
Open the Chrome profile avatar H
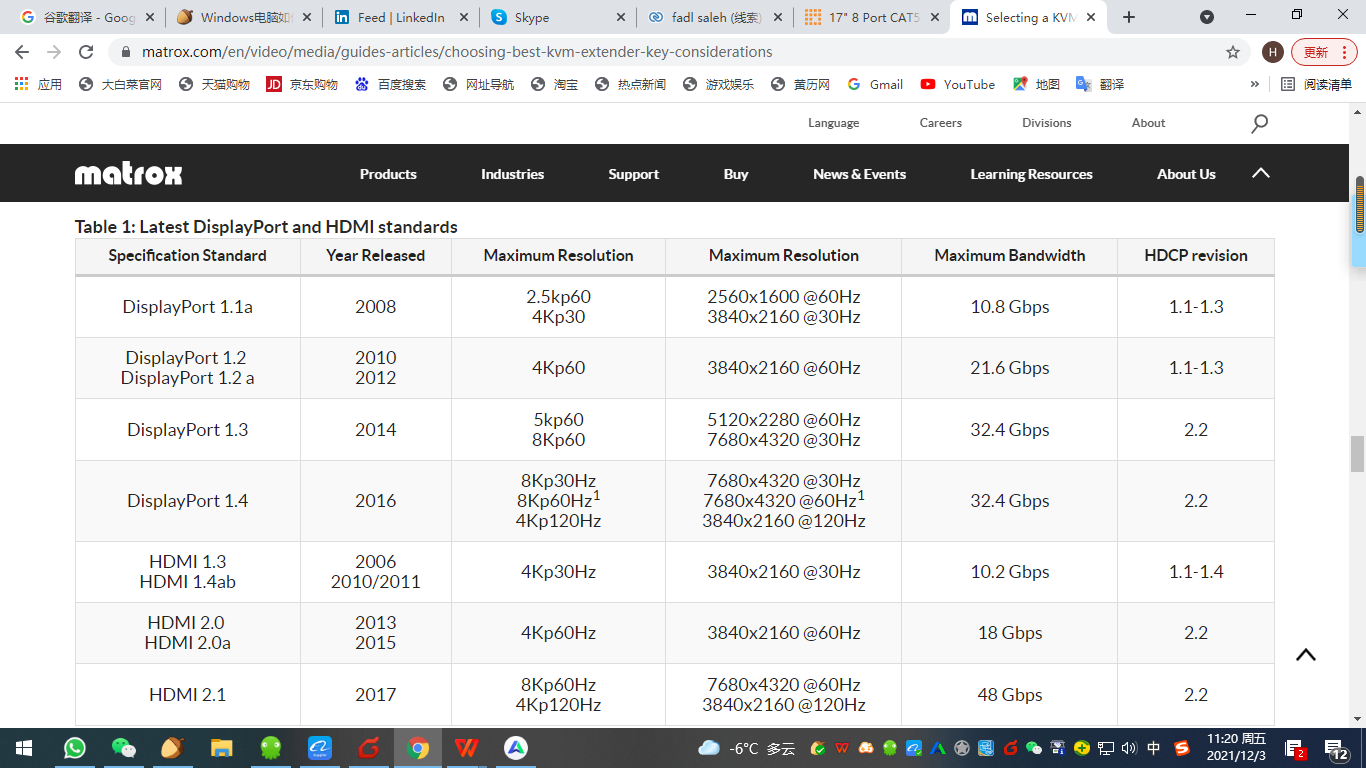pos(1272,52)
